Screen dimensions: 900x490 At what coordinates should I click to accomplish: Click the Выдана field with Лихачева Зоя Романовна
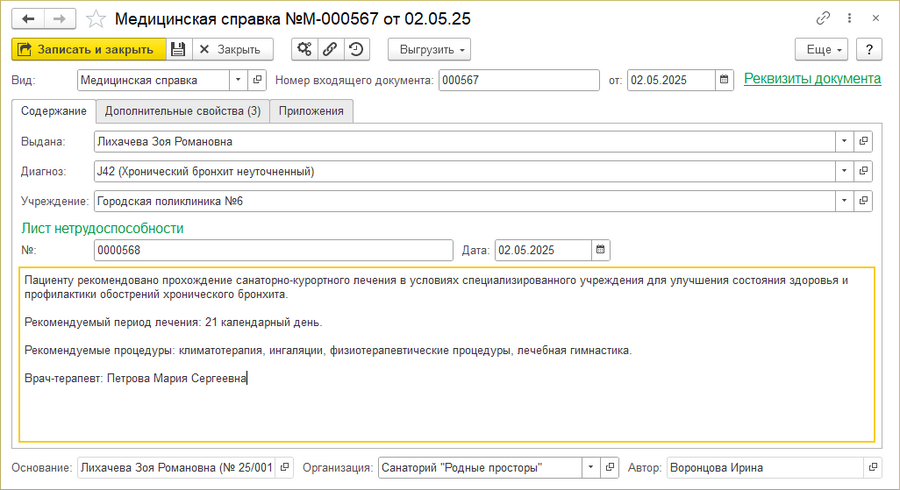pyautogui.click(x=465, y=141)
